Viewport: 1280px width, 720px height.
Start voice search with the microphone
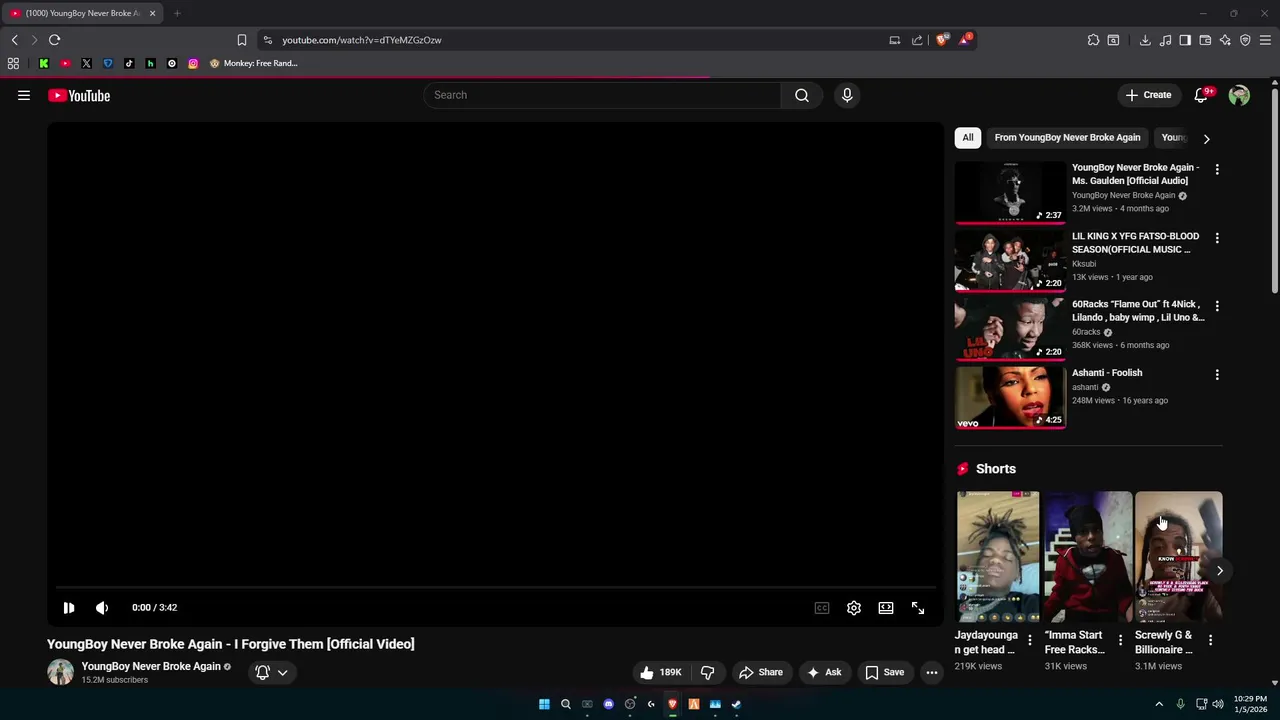tap(847, 95)
